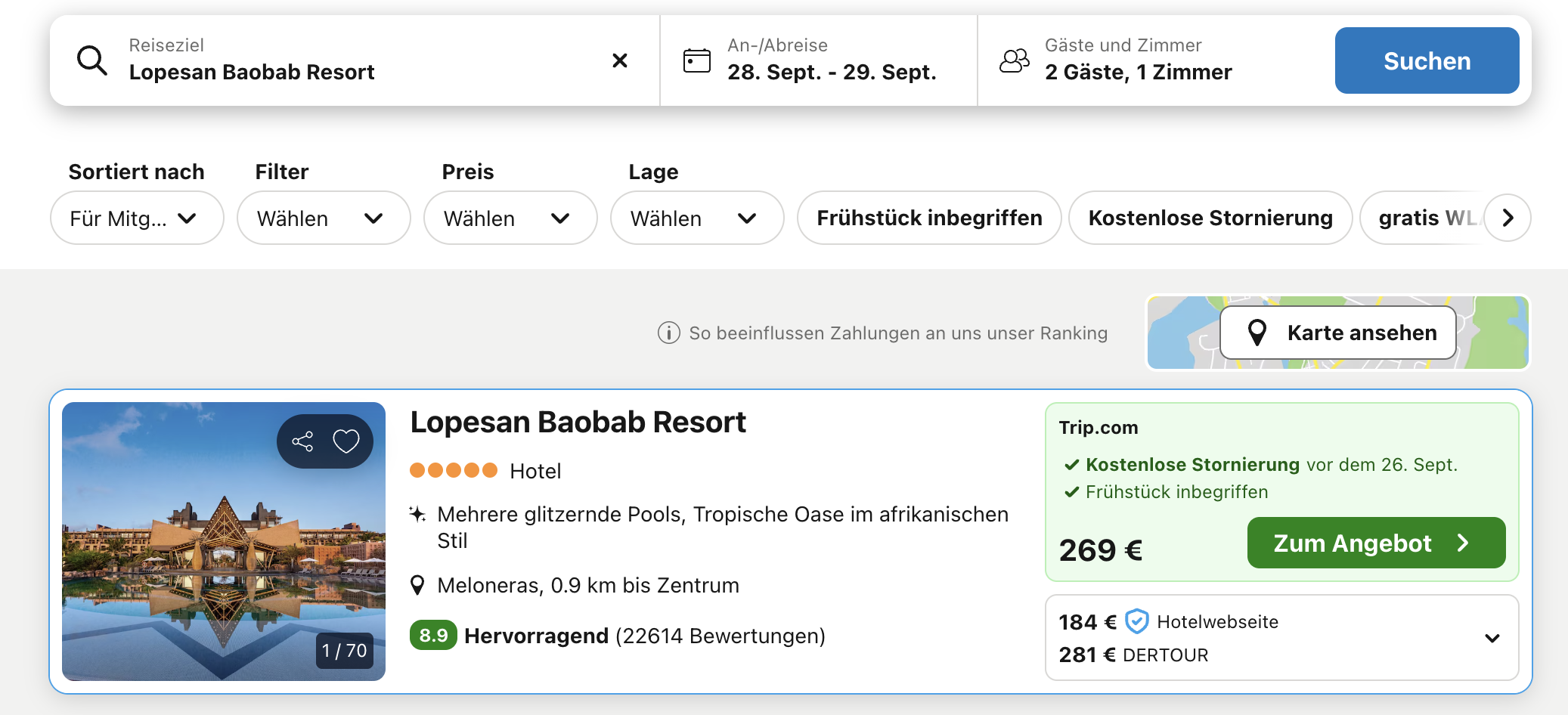Share the Lopesan Baobab Resort listing
Viewport: 1568px width, 715px height.
click(302, 441)
